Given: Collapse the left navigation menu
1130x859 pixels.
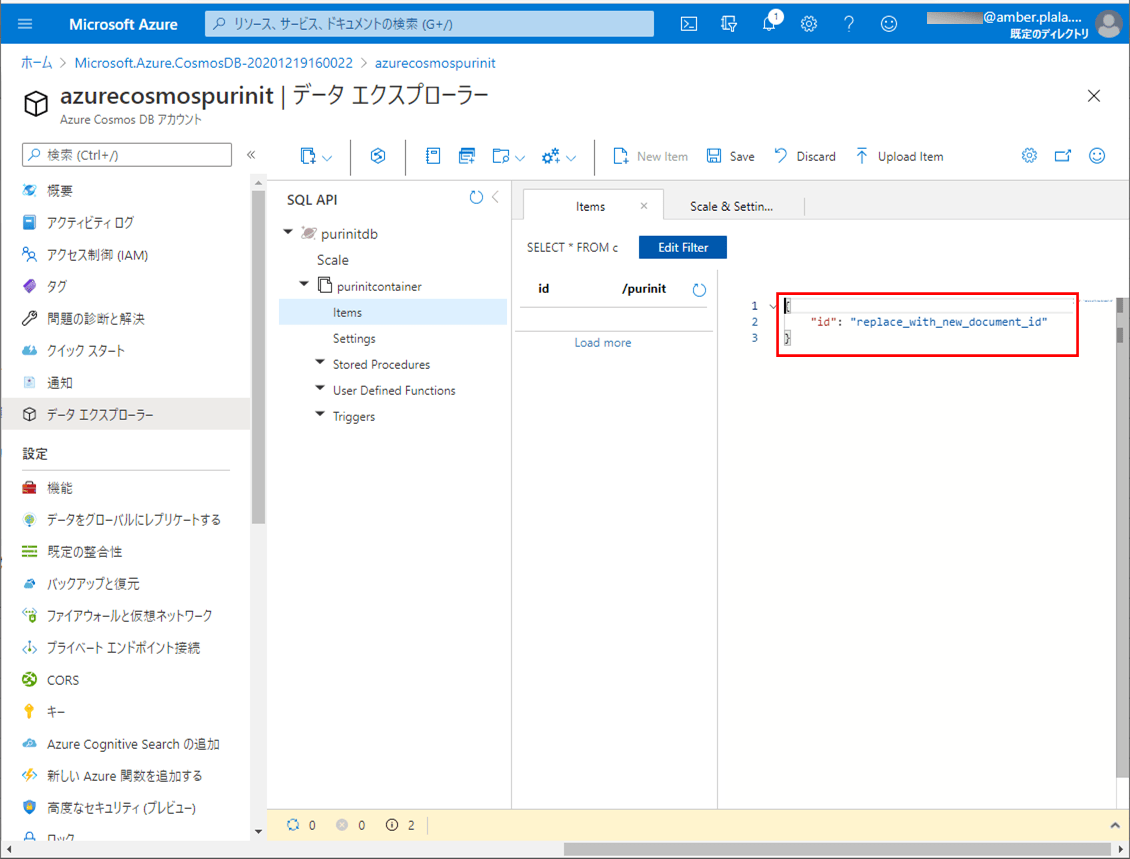Looking at the screenshot, I should click(x=251, y=155).
